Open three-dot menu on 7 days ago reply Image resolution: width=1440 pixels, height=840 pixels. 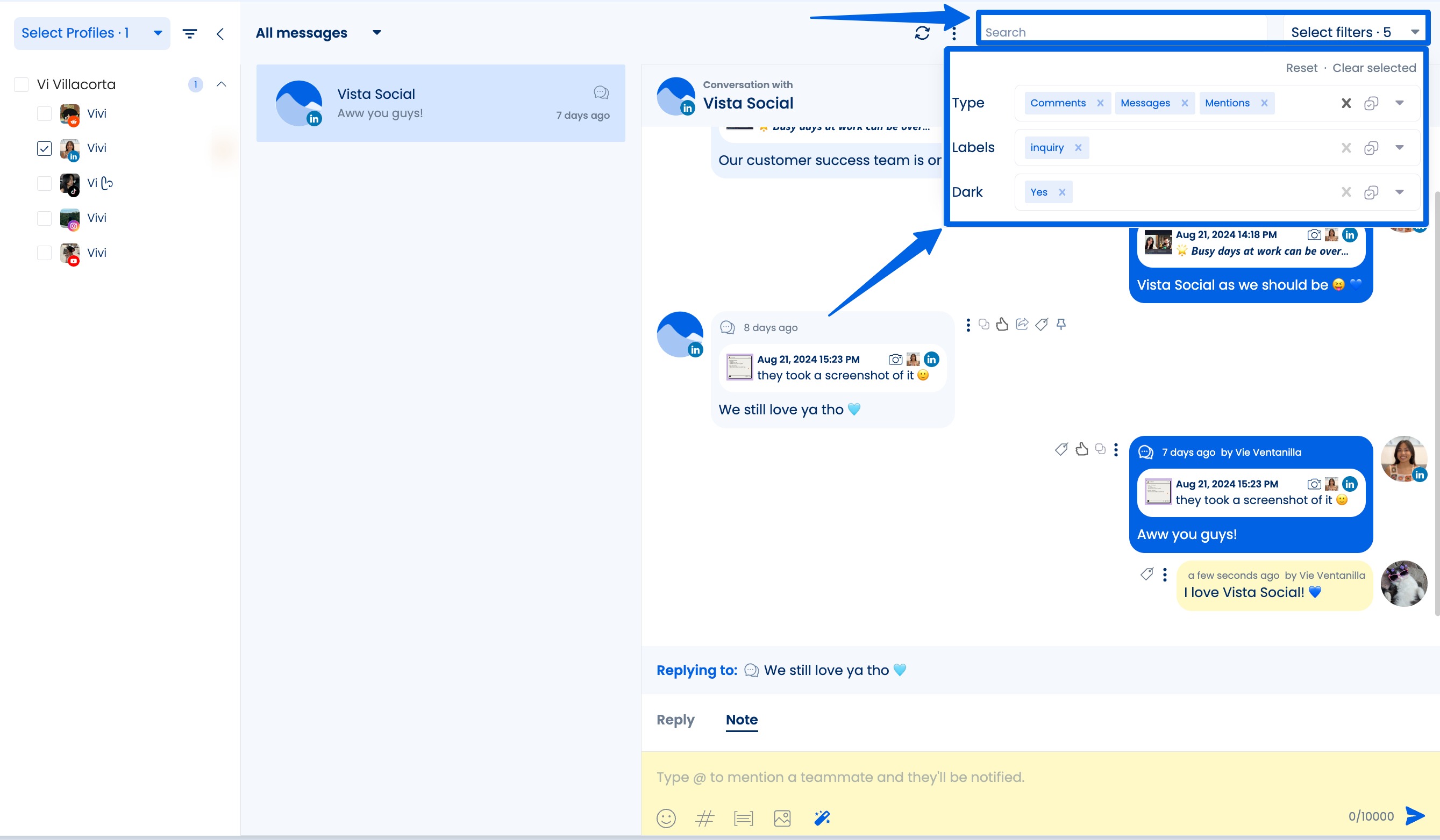pyautogui.click(x=1116, y=449)
